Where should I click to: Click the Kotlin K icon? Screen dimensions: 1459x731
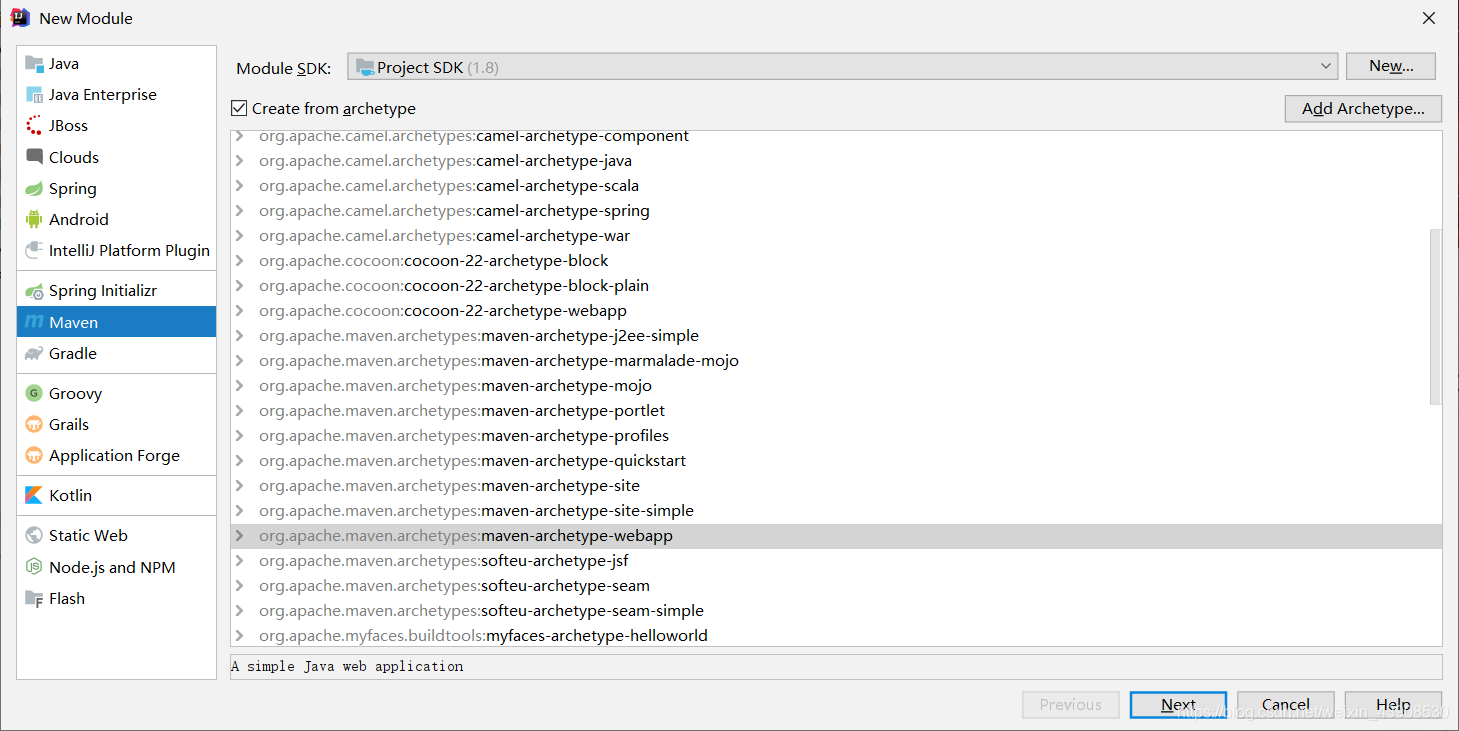coord(34,495)
